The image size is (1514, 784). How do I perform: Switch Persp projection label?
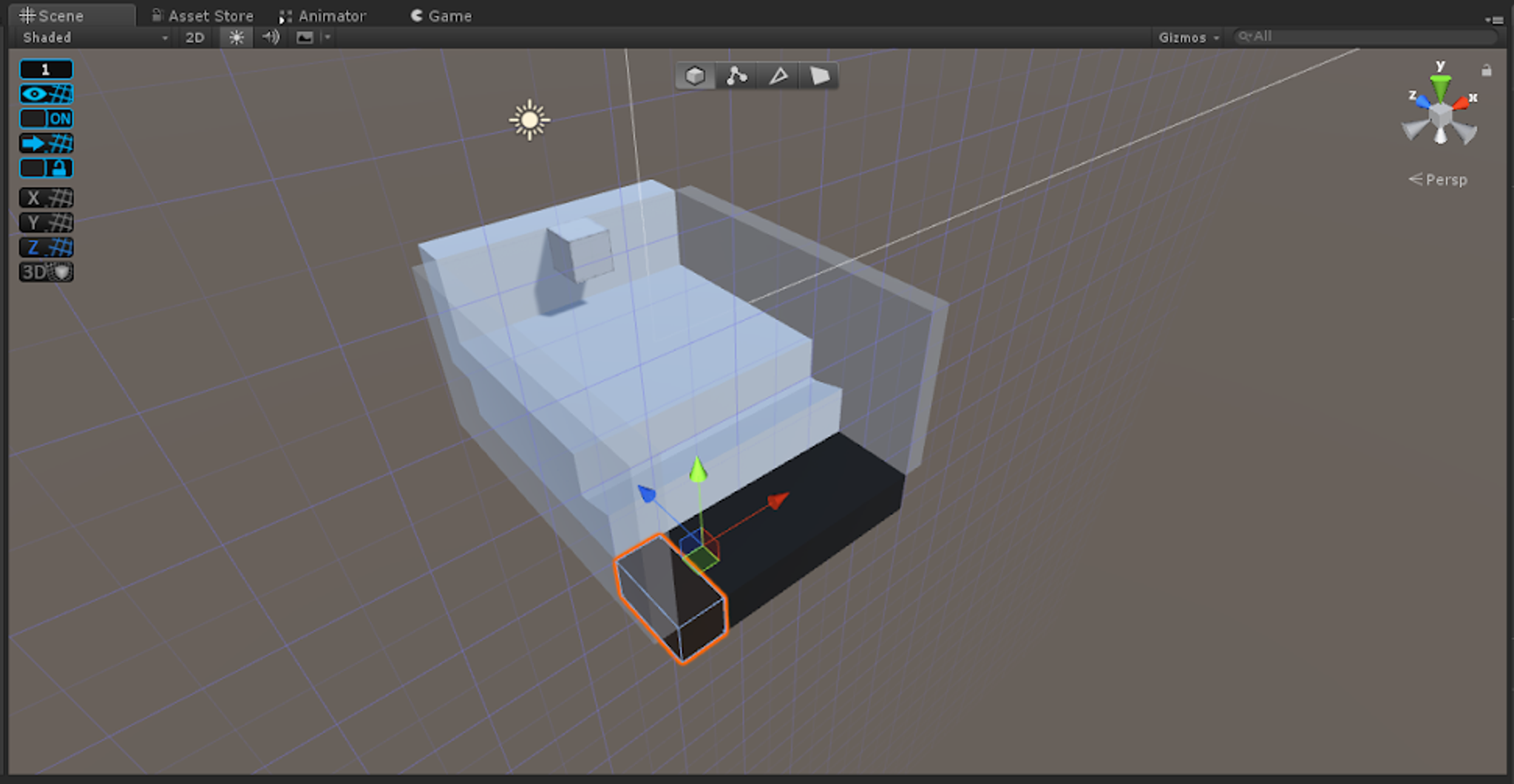click(1437, 180)
